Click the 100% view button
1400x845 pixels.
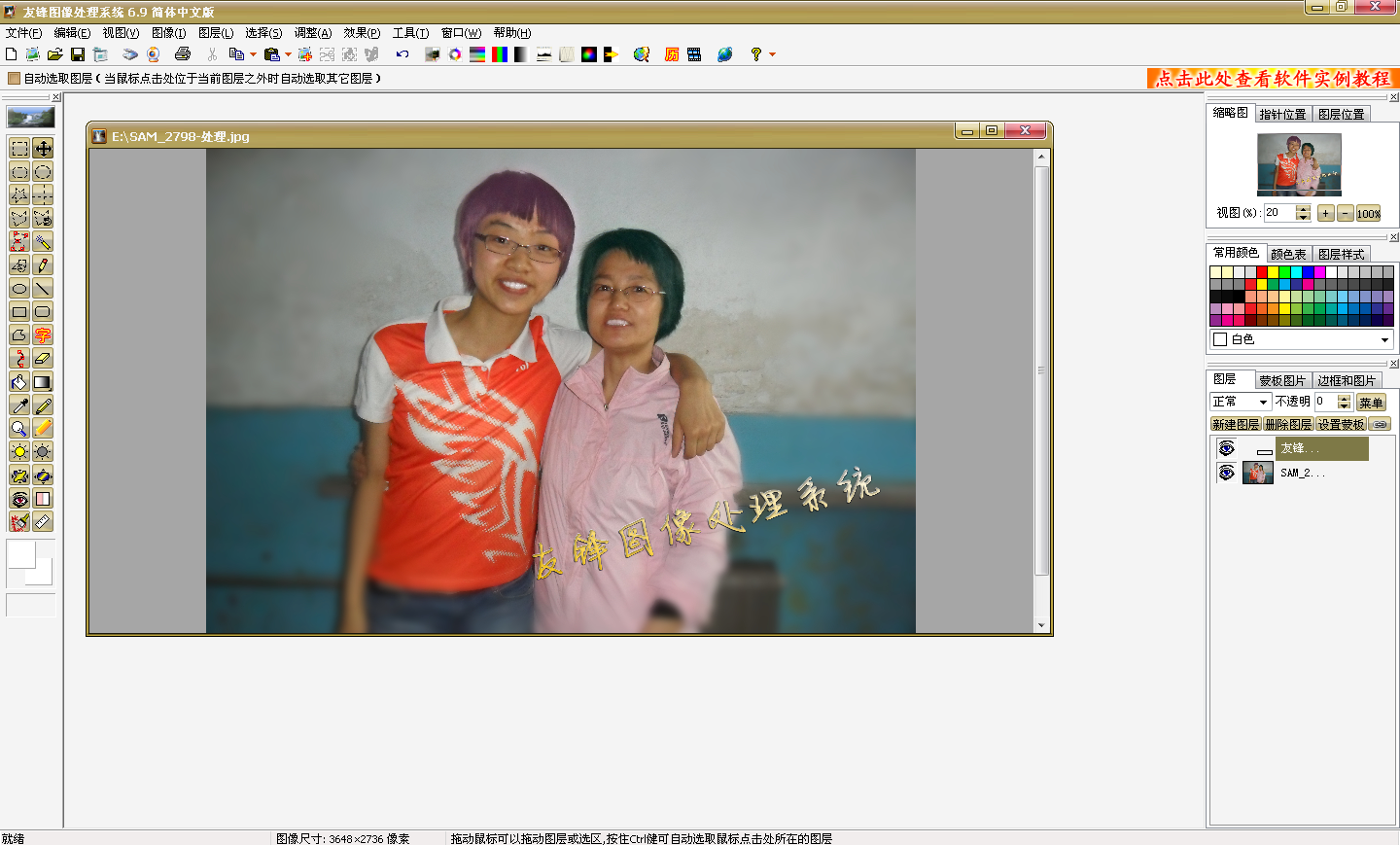pos(1368,214)
